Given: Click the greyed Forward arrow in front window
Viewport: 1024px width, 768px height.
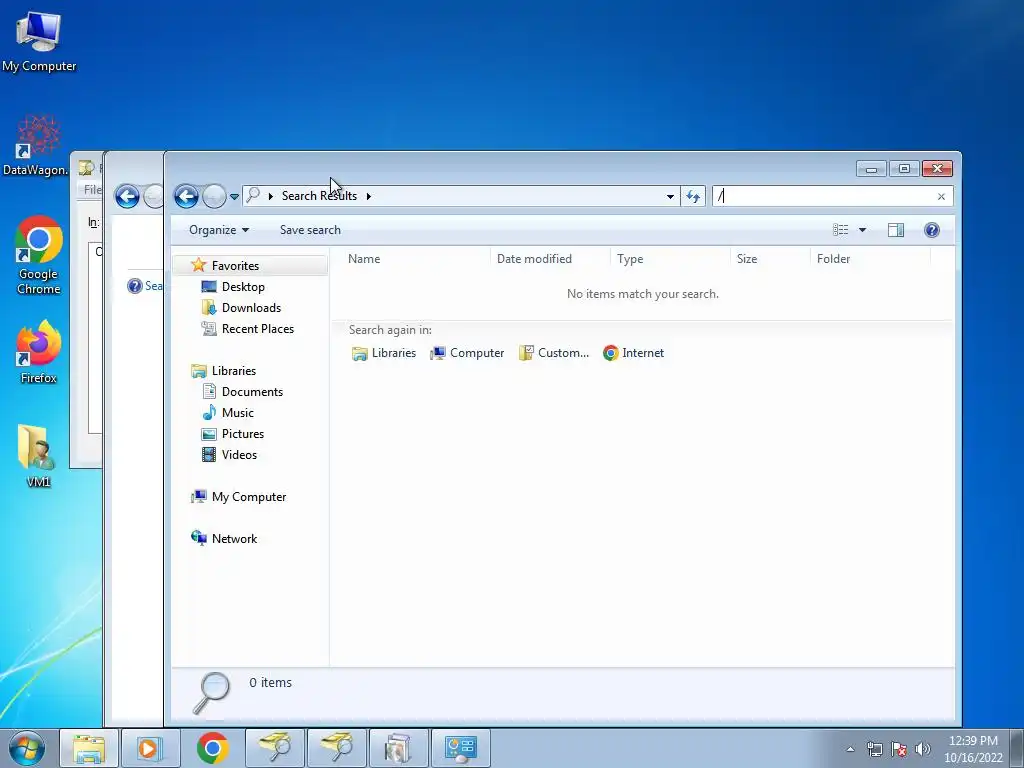Looking at the screenshot, I should coord(214,196).
